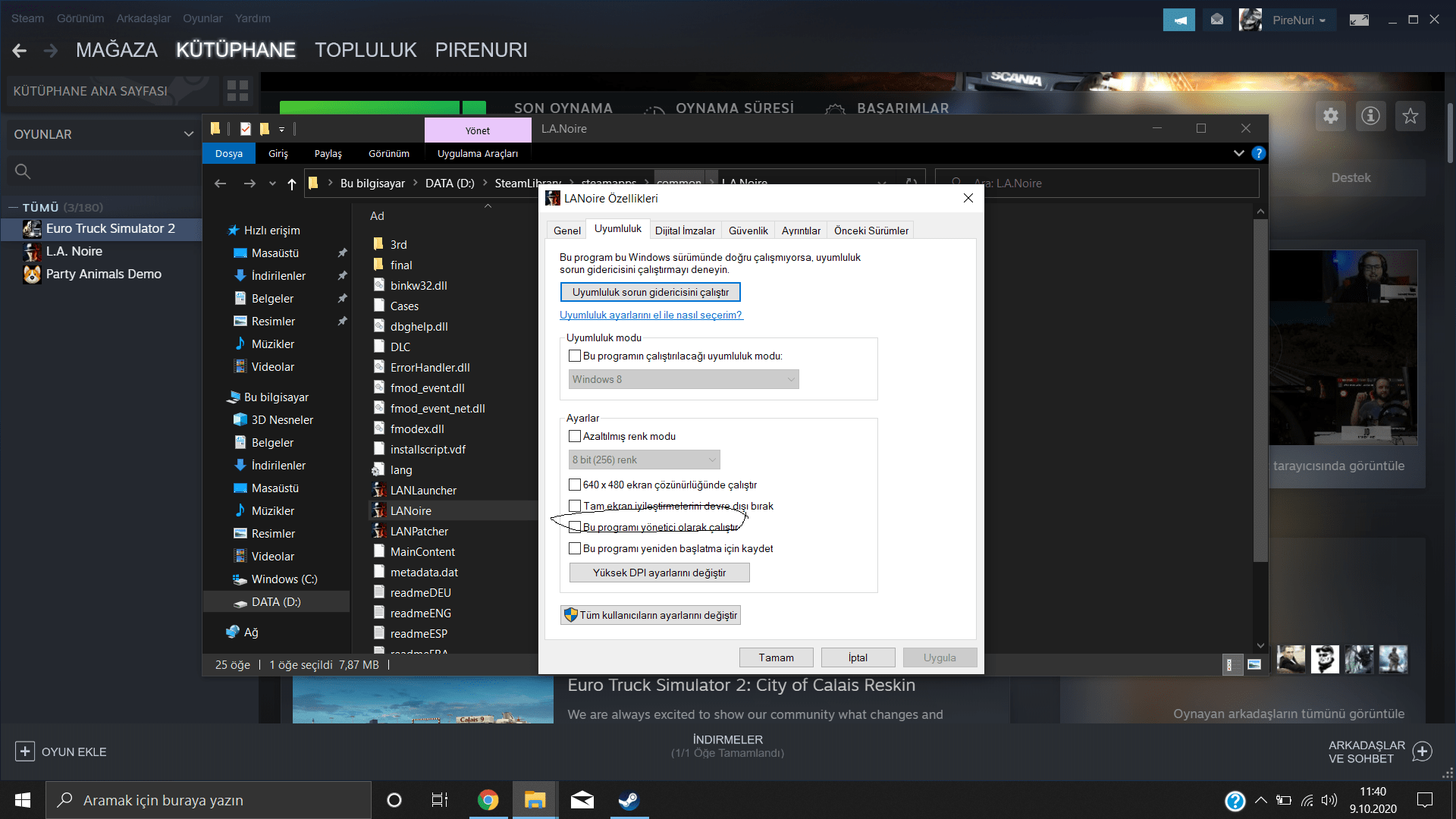Click the game info icon

click(x=1370, y=116)
